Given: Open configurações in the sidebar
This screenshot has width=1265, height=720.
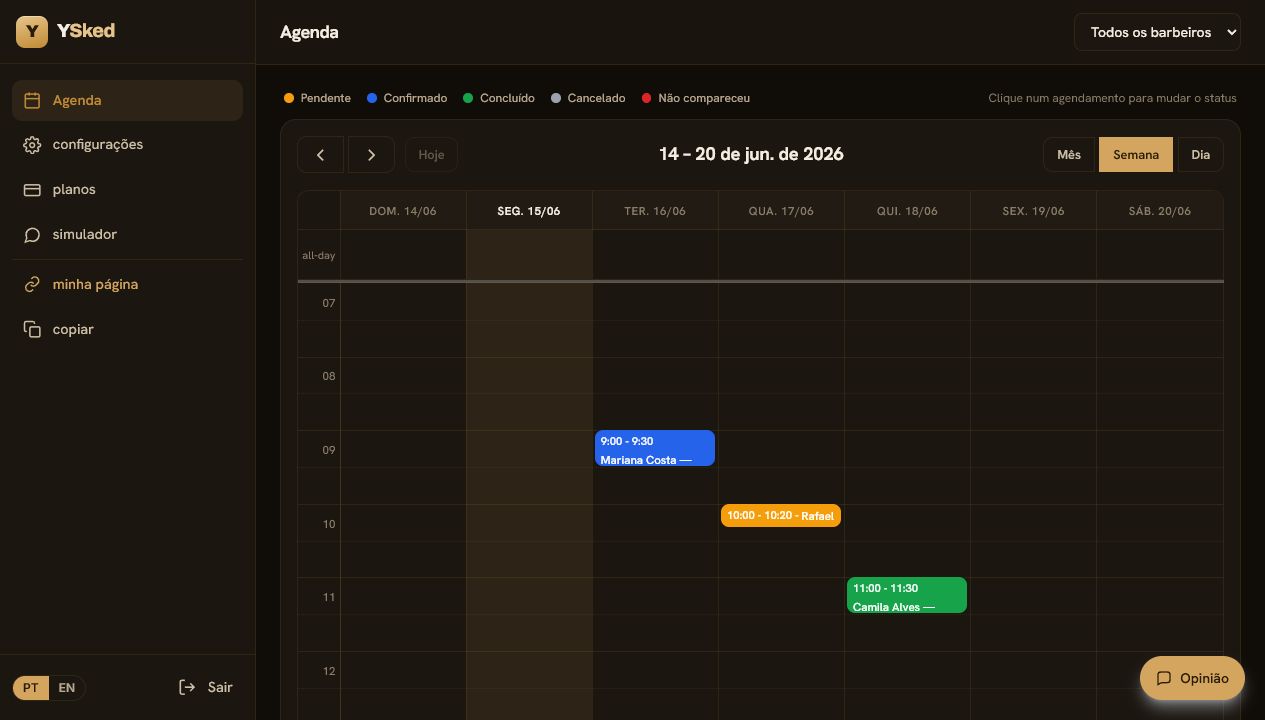Looking at the screenshot, I should click(127, 145).
